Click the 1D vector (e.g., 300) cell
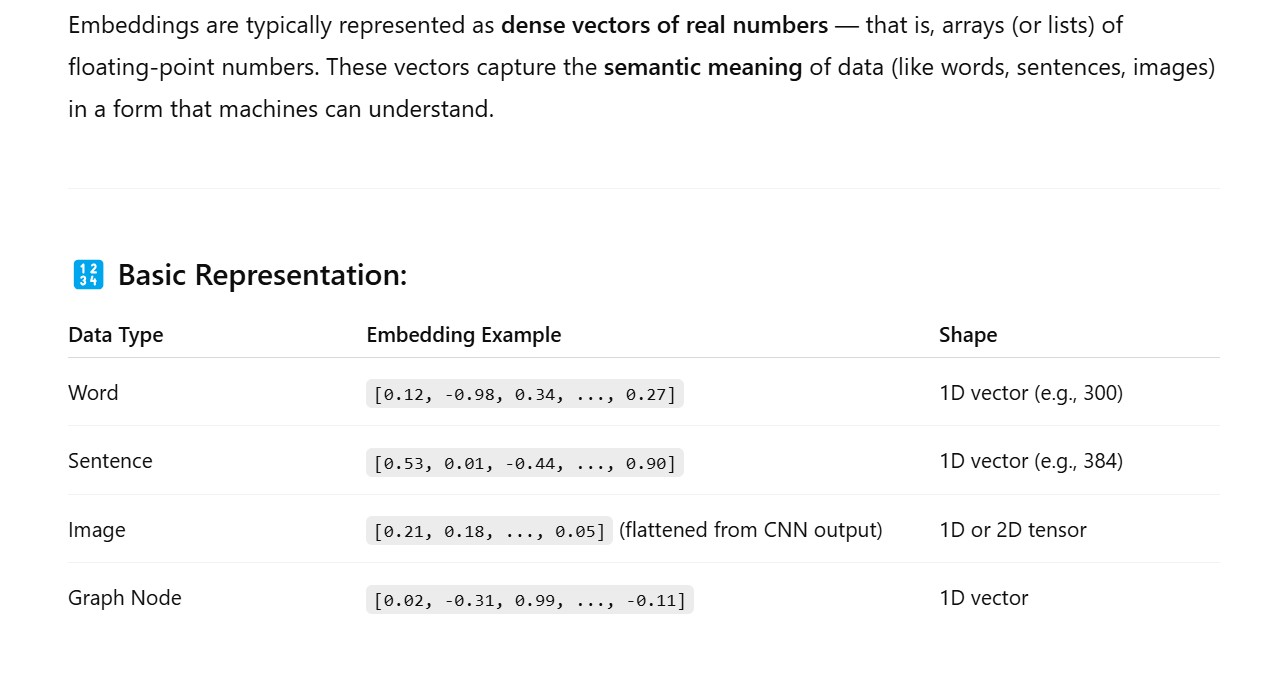Viewport: 1286px width, 687px height. coord(1031,393)
